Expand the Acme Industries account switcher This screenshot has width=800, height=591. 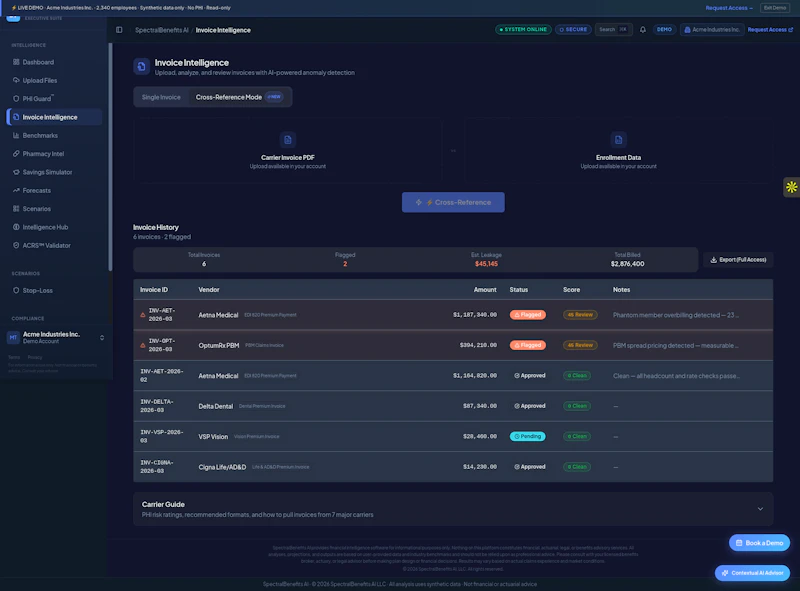pos(102,338)
